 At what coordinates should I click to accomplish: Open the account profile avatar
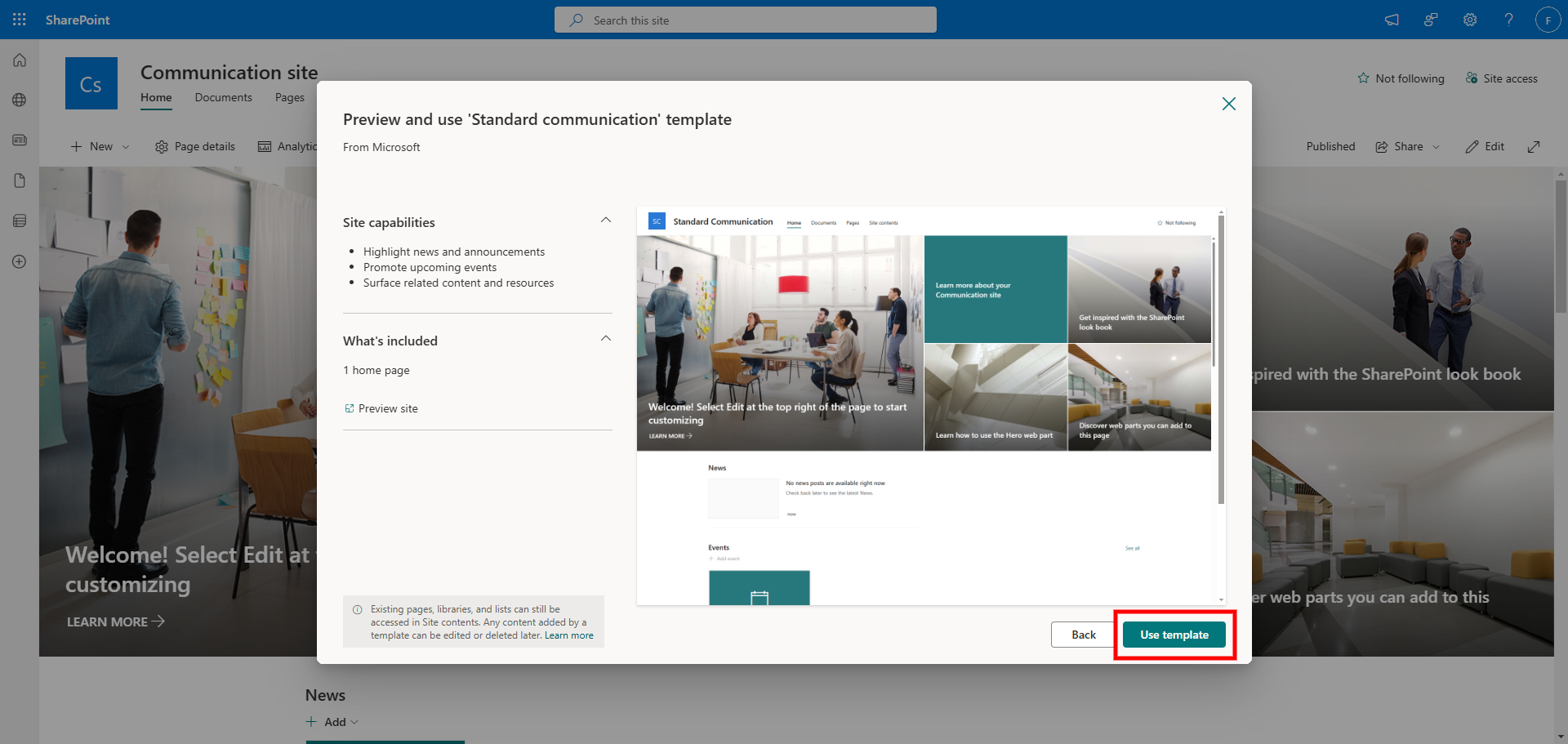[x=1548, y=20]
